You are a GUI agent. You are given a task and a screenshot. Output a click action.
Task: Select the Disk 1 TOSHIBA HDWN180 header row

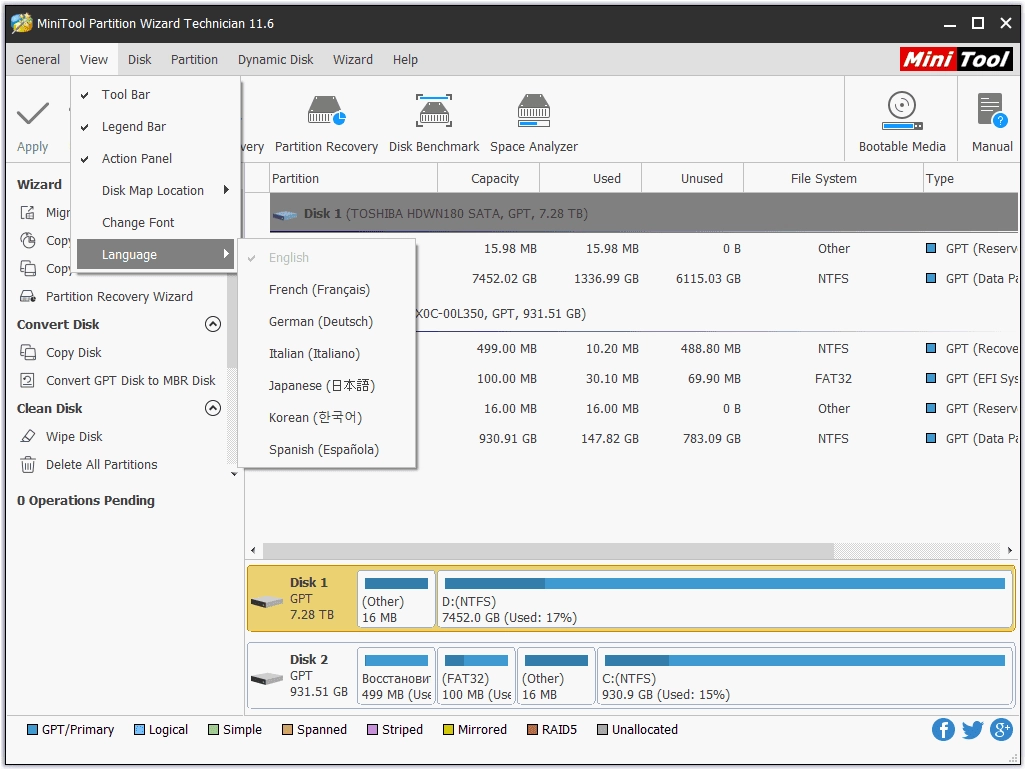coord(644,213)
